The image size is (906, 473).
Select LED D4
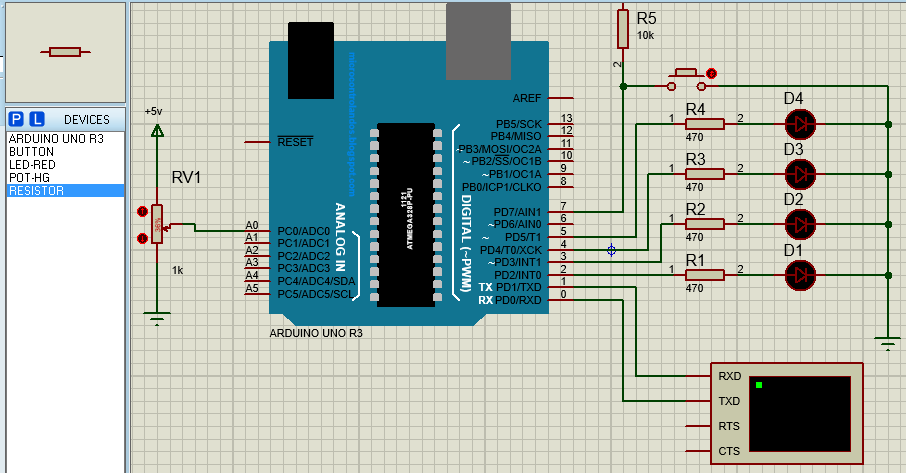800,124
